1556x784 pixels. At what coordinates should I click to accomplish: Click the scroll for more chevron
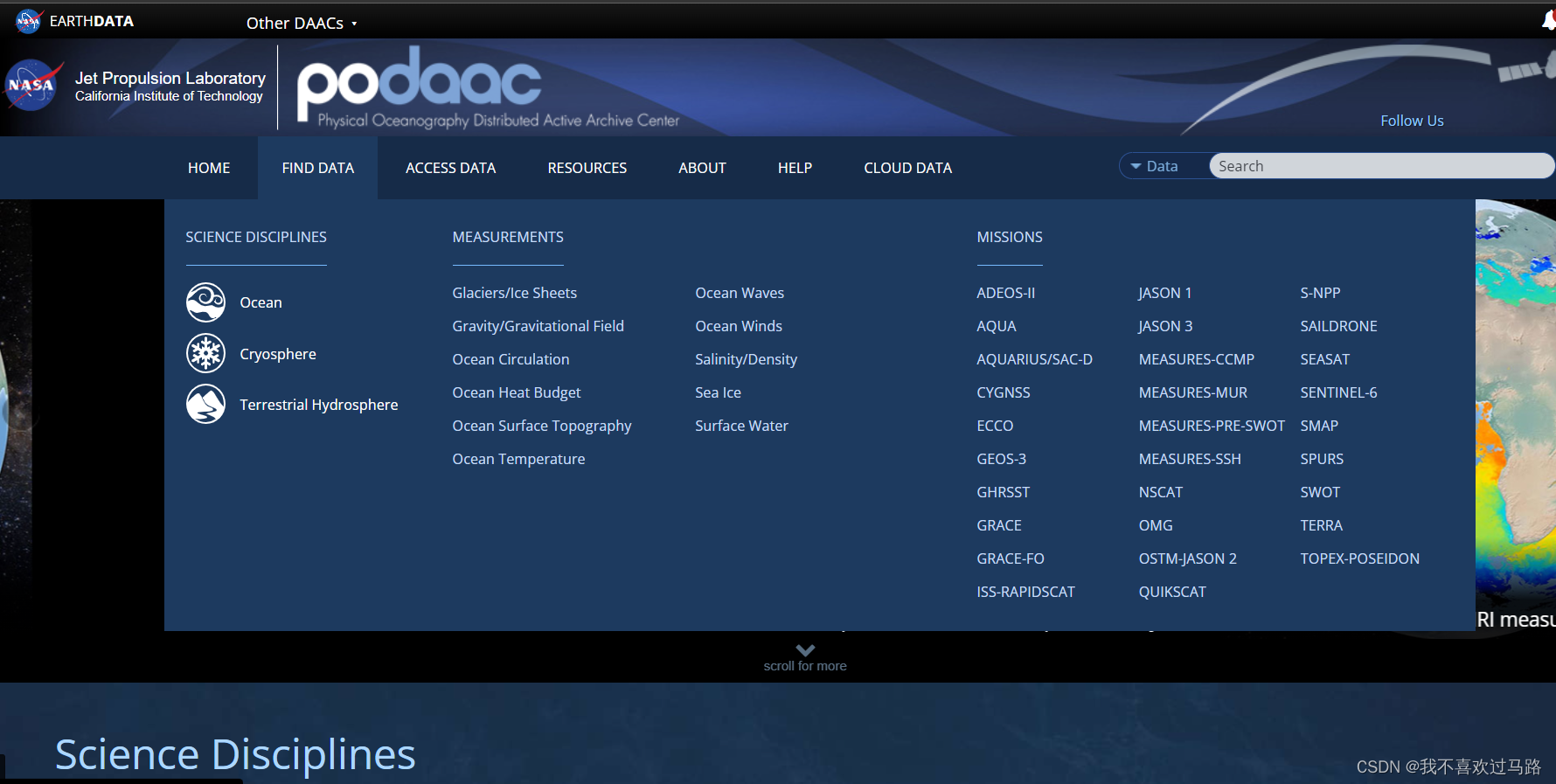pos(805,650)
